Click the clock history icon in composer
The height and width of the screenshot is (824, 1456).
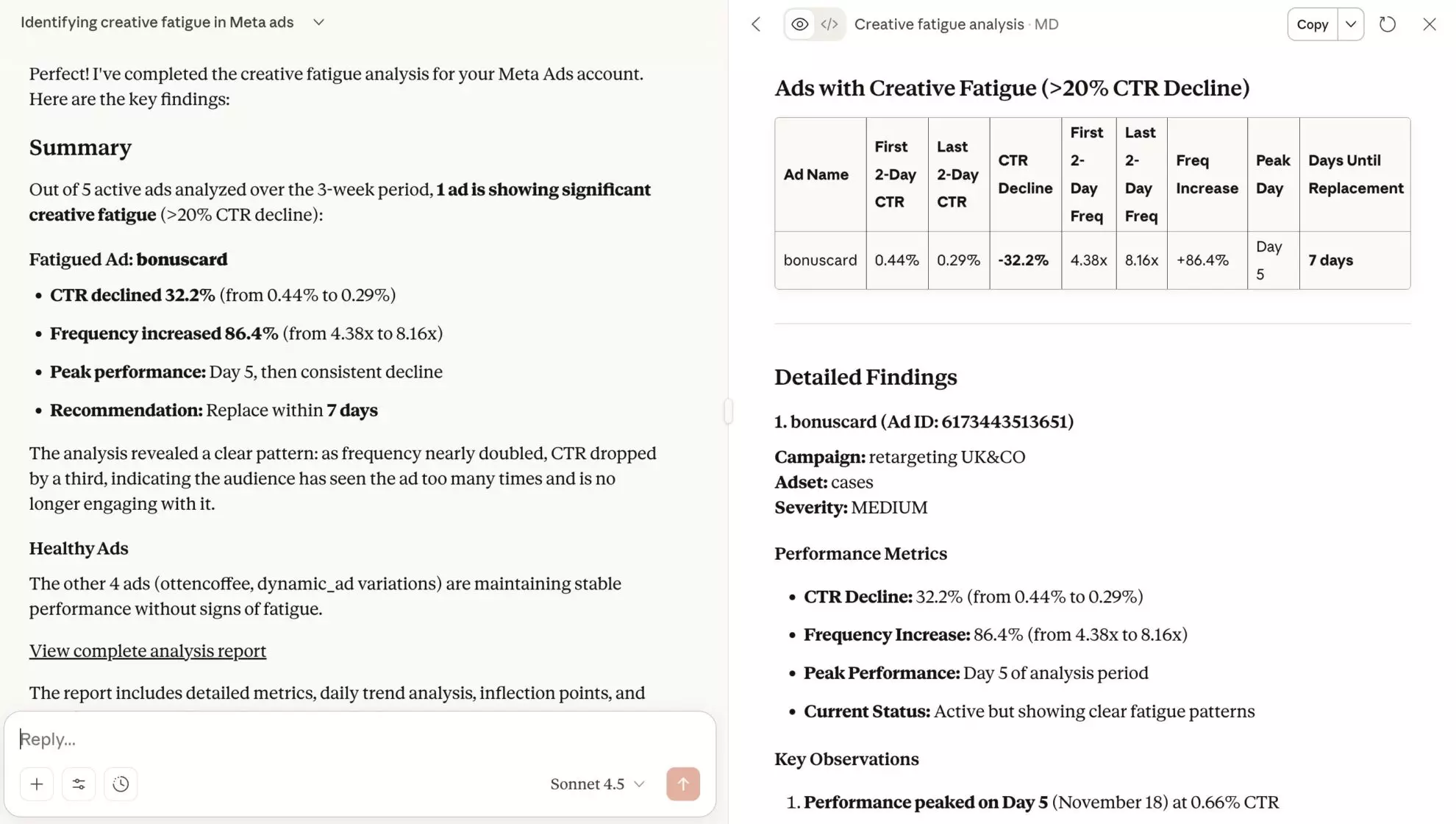click(x=121, y=784)
